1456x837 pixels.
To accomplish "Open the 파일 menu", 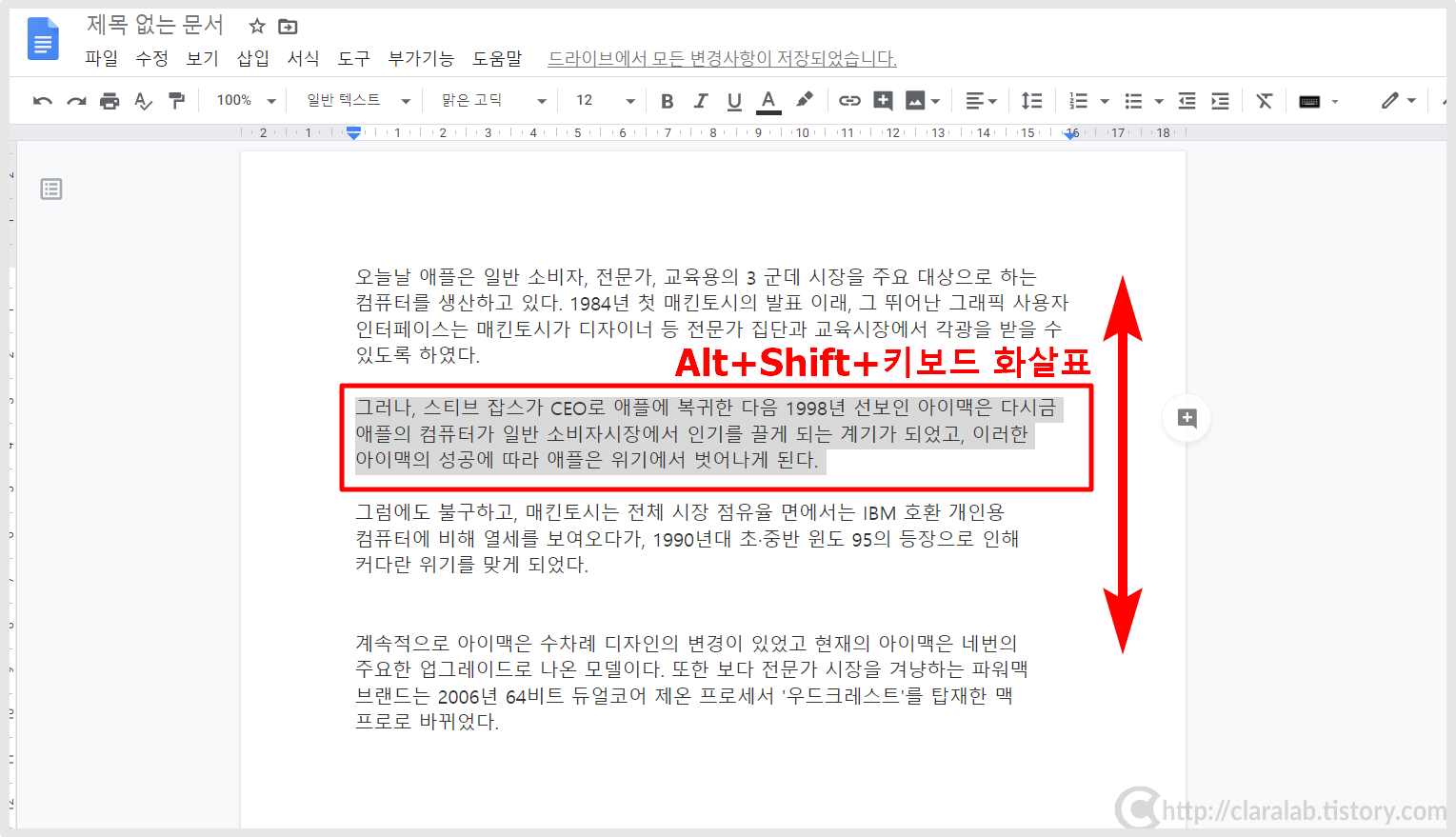I will coord(102,58).
